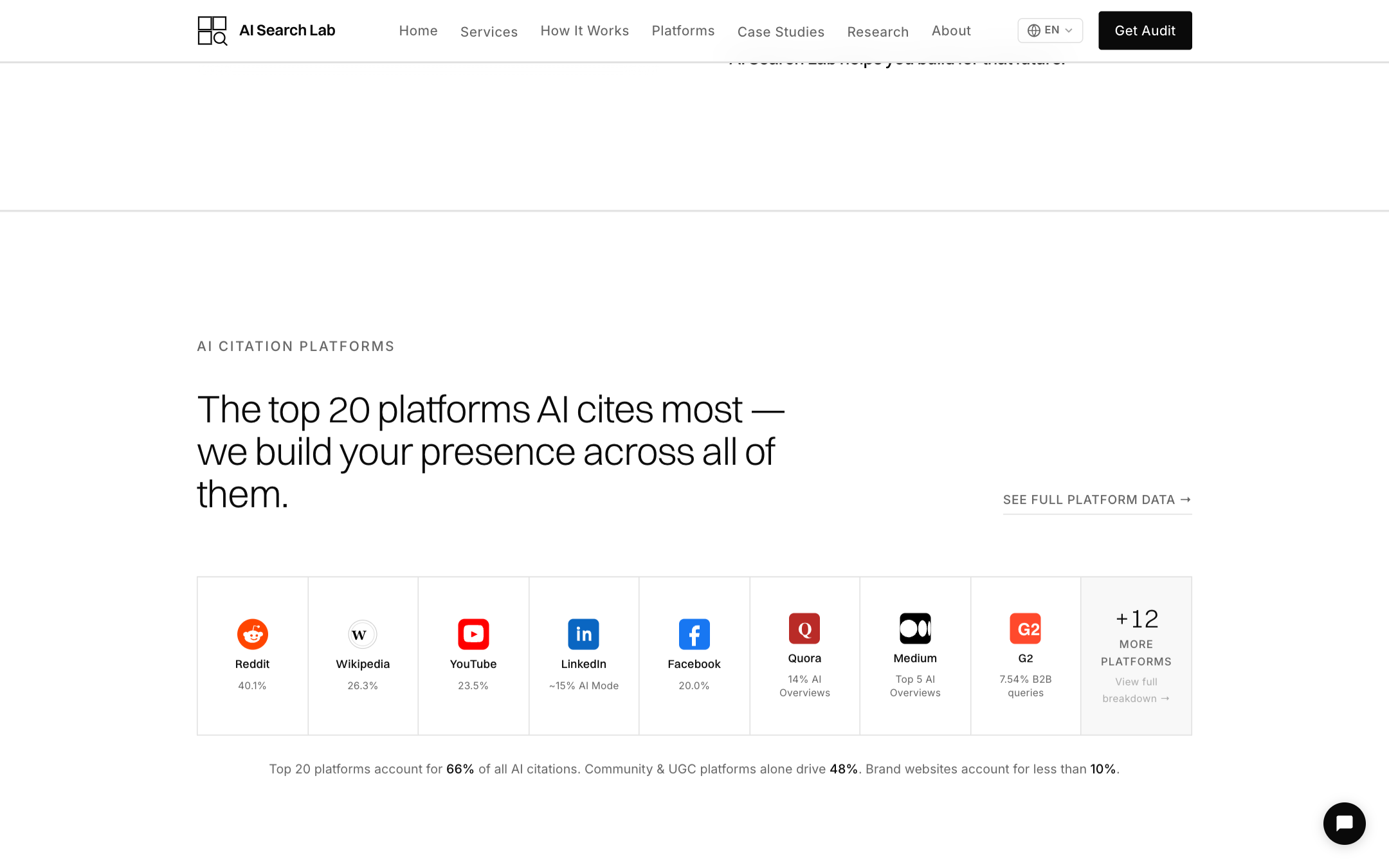Open the Case Studies menu item
Image resolution: width=1389 pixels, height=868 pixels.
[x=781, y=32]
